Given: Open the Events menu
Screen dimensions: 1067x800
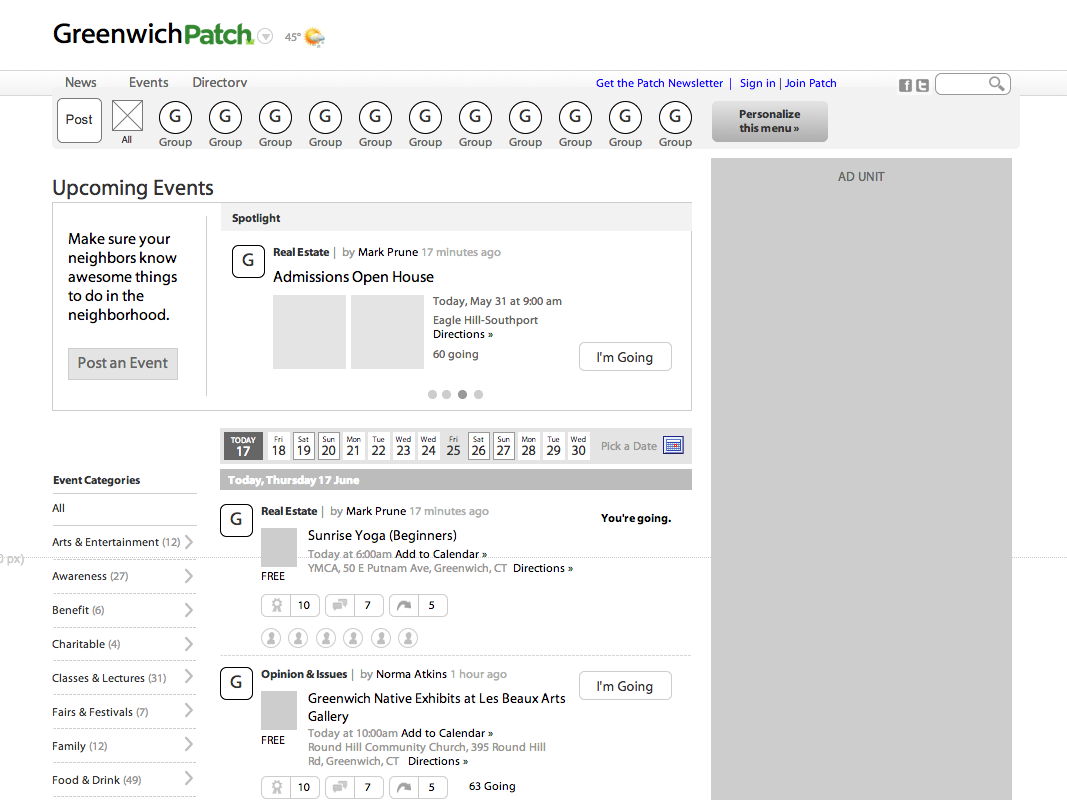Looking at the screenshot, I should click(x=148, y=82).
